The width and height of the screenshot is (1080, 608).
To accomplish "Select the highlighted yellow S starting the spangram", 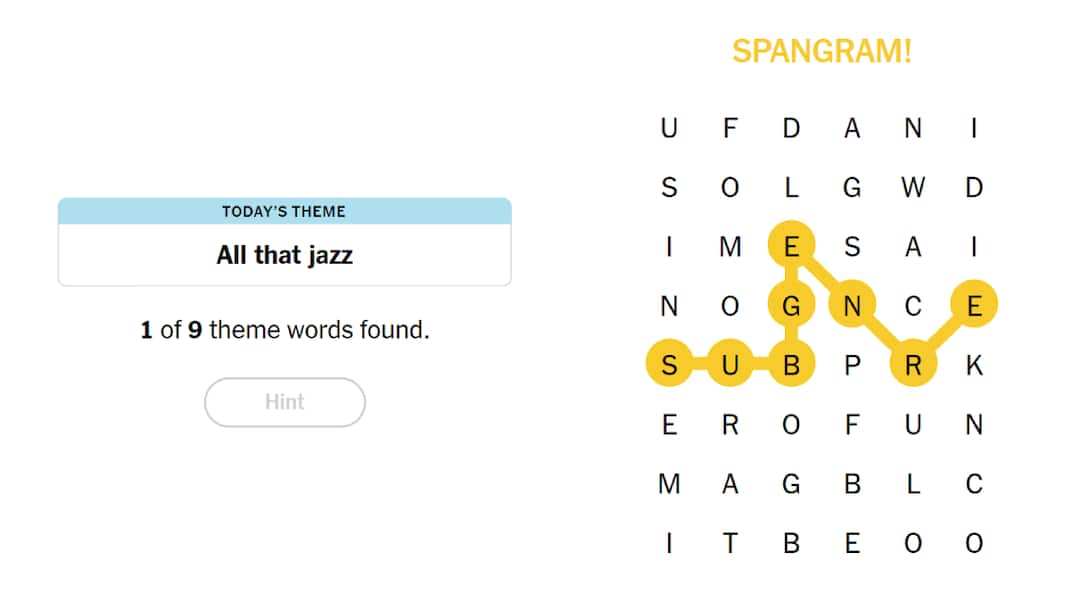I will [x=670, y=365].
